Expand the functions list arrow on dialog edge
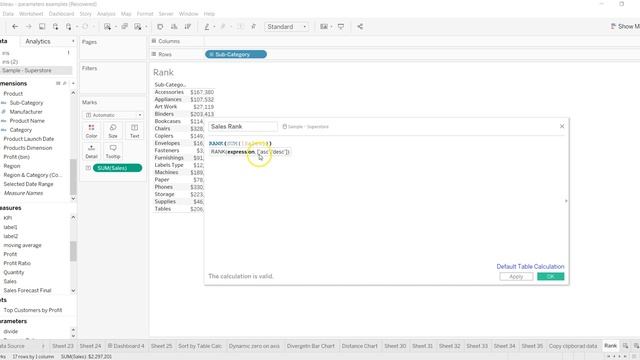 pos(566,201)
